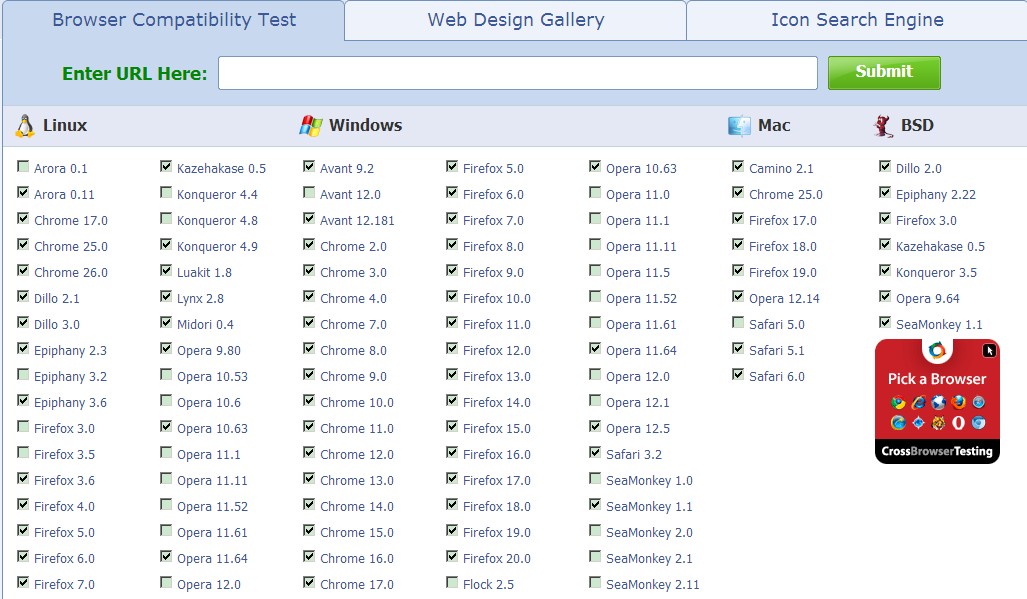1027x599 pixels.
Task: Select Opera 12.1 checkbox
Action: click(x=595, y=401)
